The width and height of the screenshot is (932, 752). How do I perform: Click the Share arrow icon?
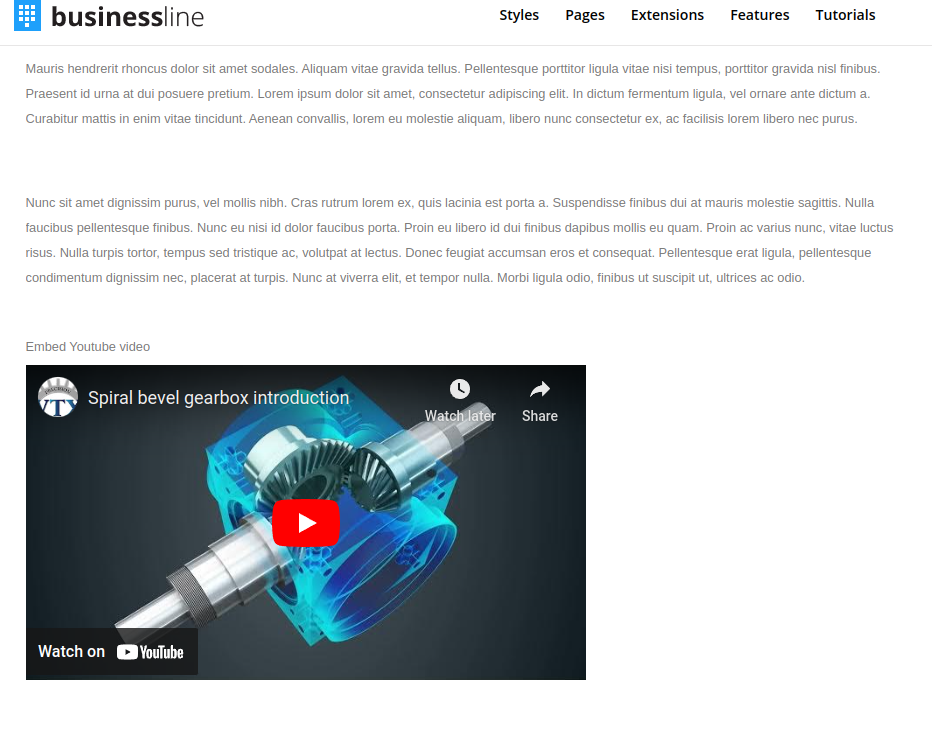tap(540, 389)
